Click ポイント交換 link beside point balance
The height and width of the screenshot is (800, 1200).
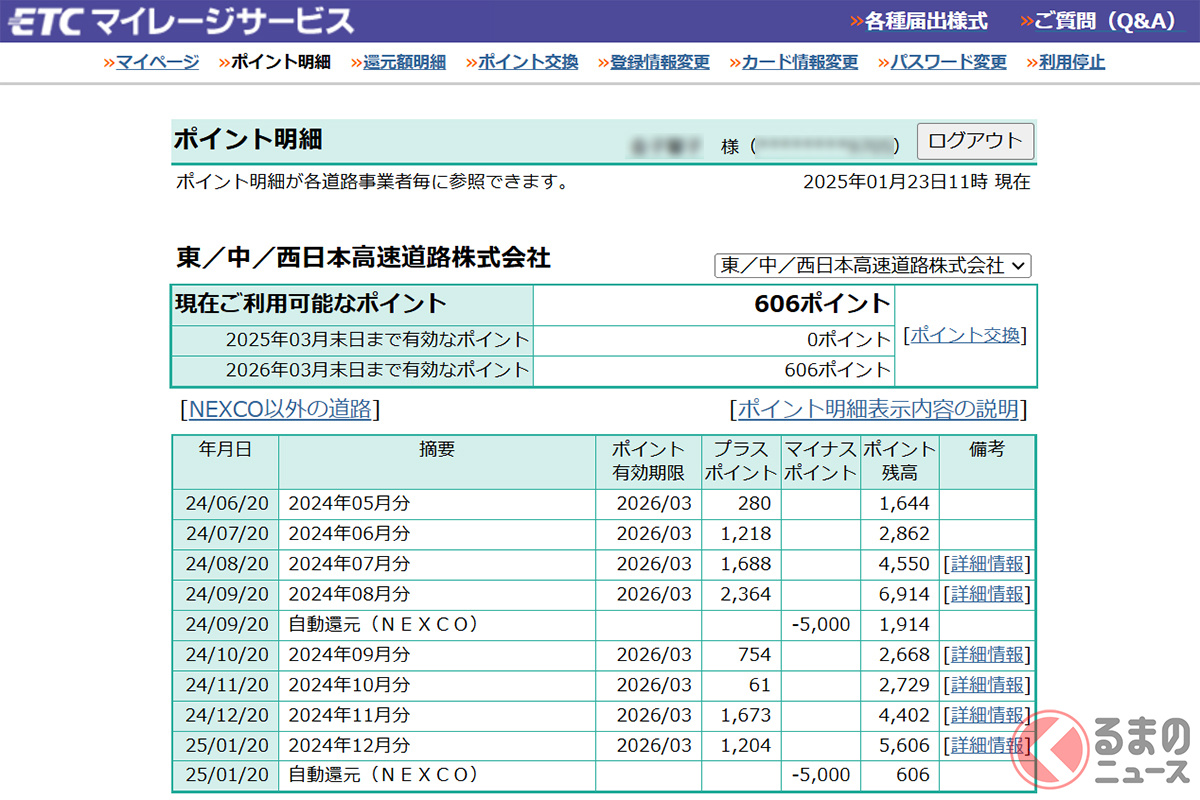coord(964,335)
